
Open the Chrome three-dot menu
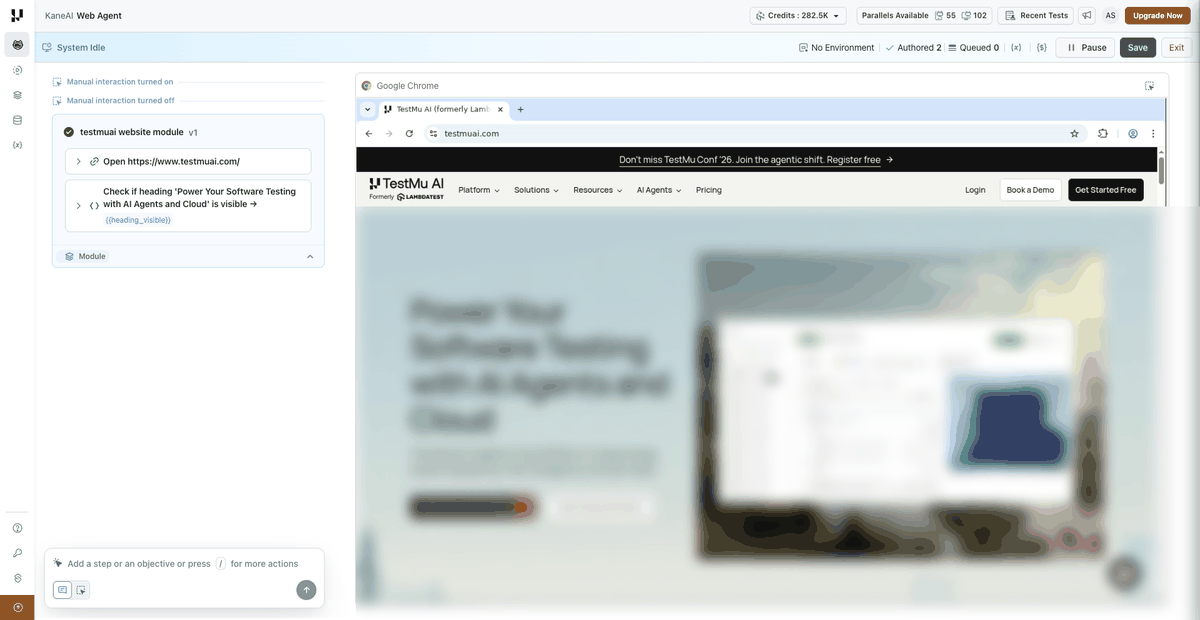pos(1153,133)
